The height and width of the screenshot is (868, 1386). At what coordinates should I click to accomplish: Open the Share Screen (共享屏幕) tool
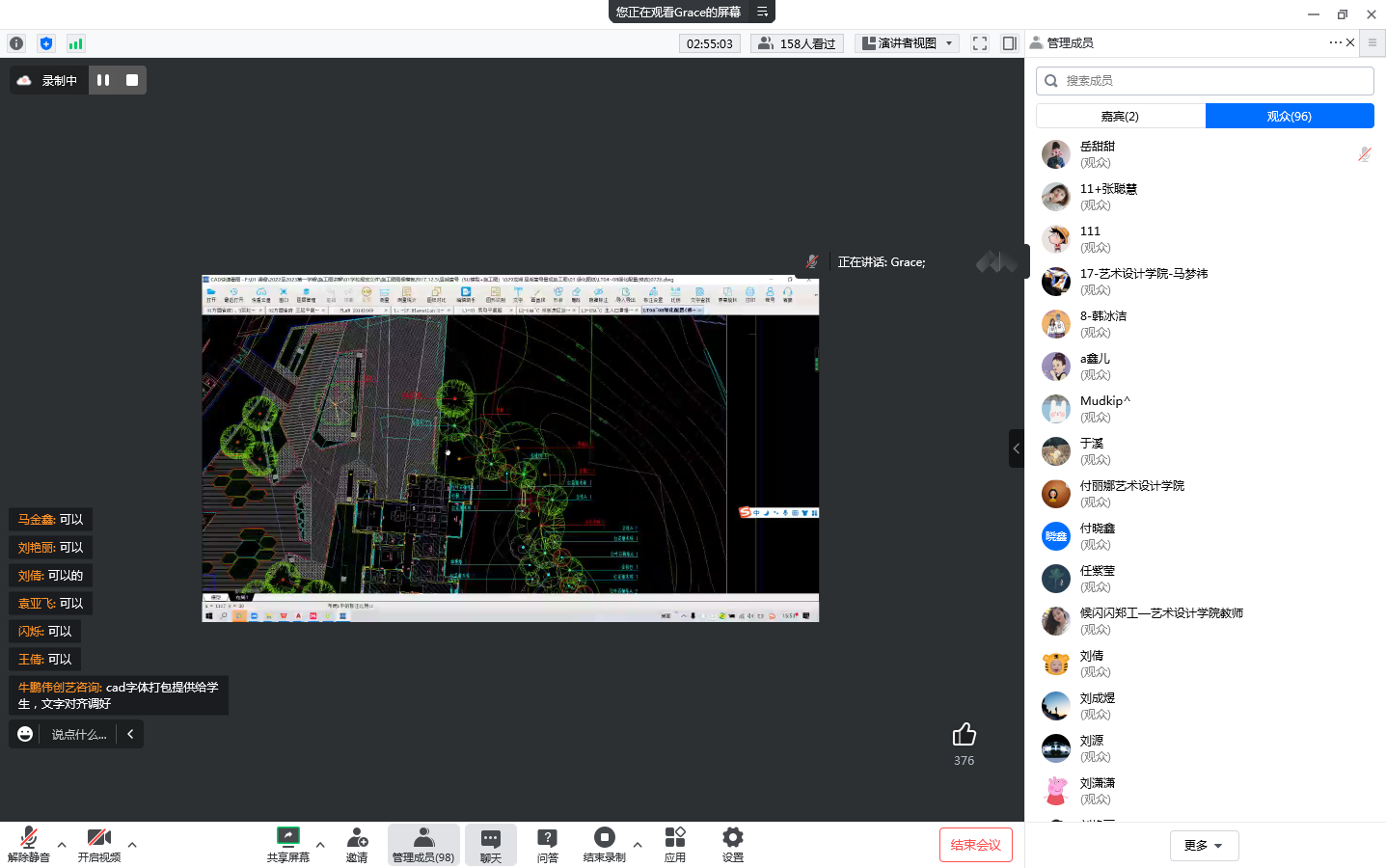[287, 844]
